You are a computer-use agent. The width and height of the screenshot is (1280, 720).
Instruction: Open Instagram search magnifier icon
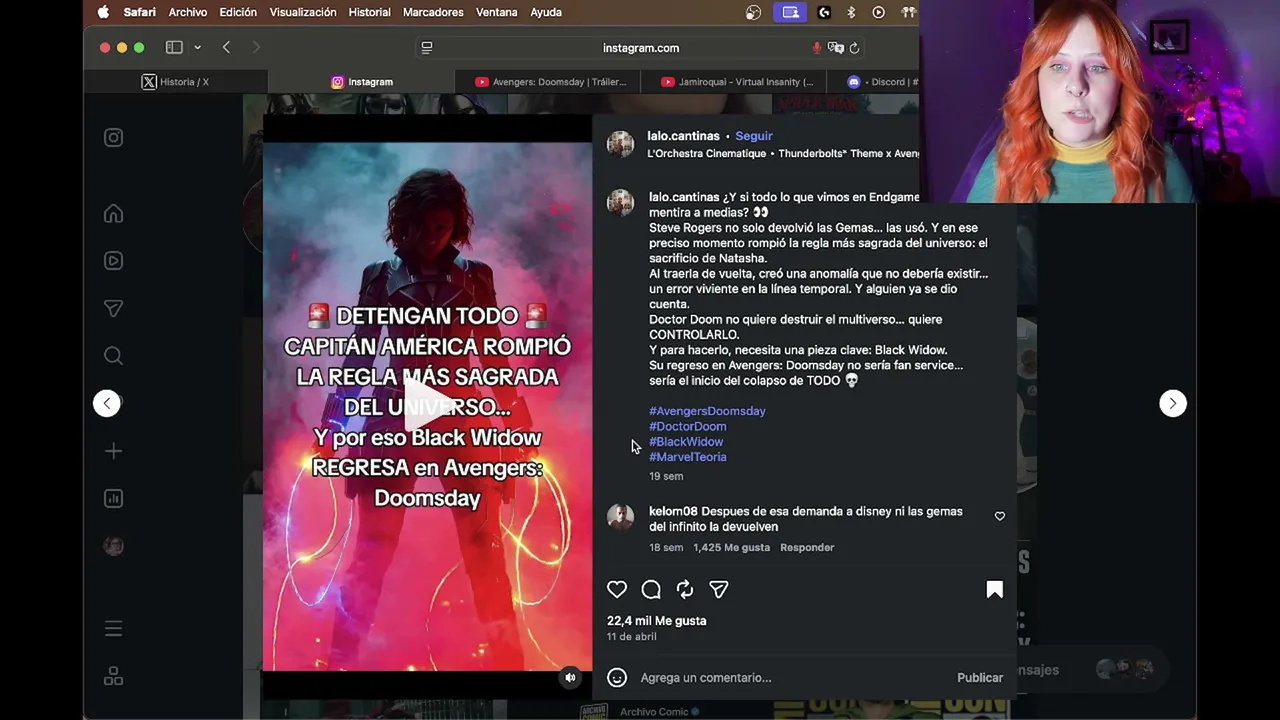[x=114, y=356]
